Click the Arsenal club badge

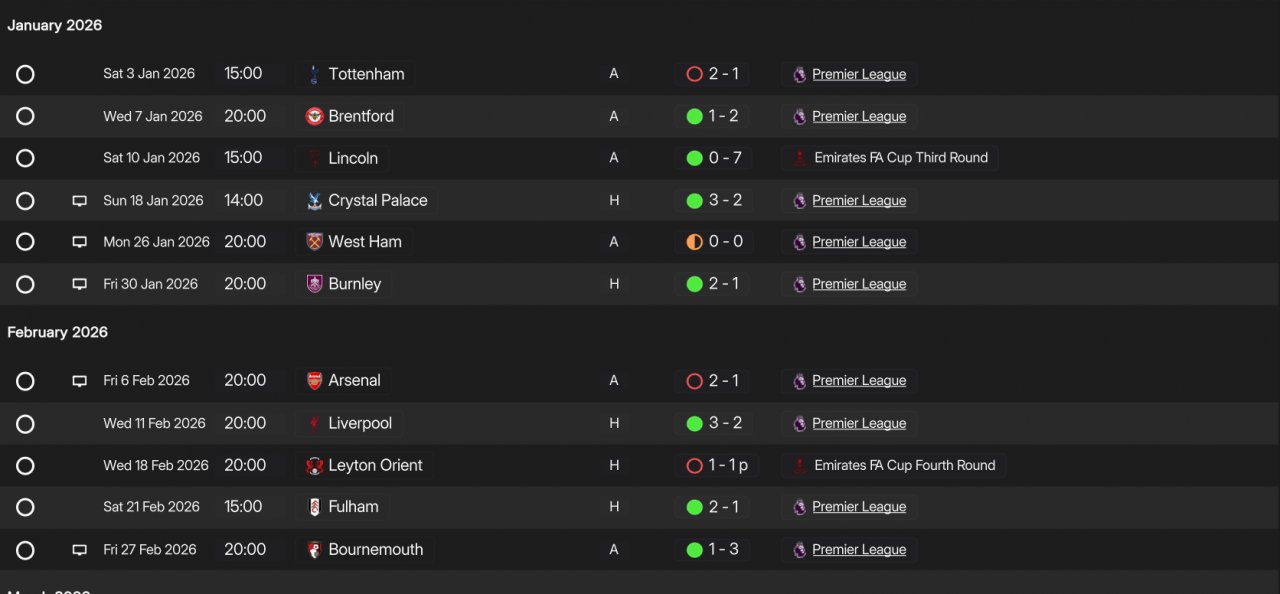(314, 381)
